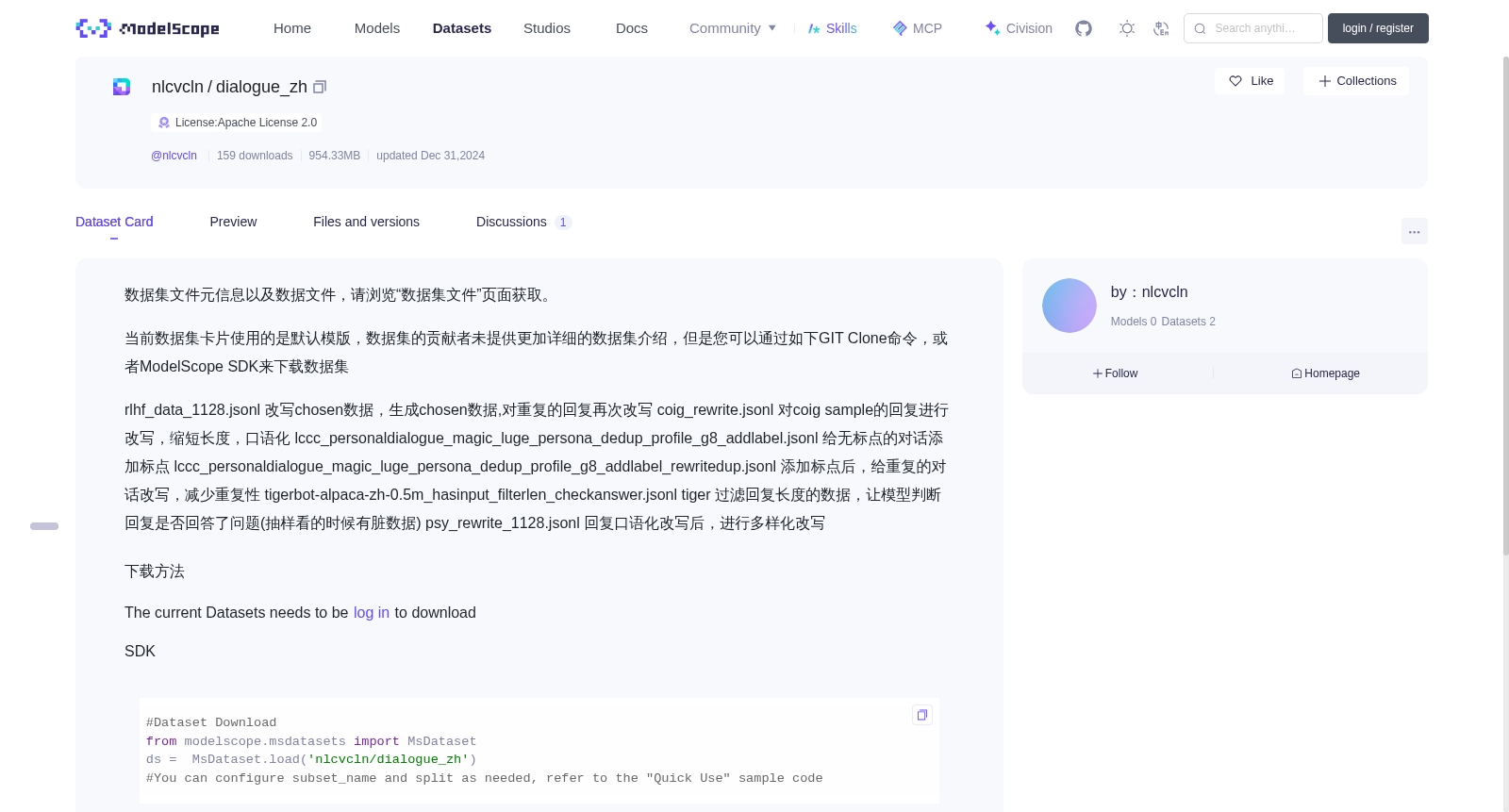
Task: Open the author's Homepage
Action: 1325,373
